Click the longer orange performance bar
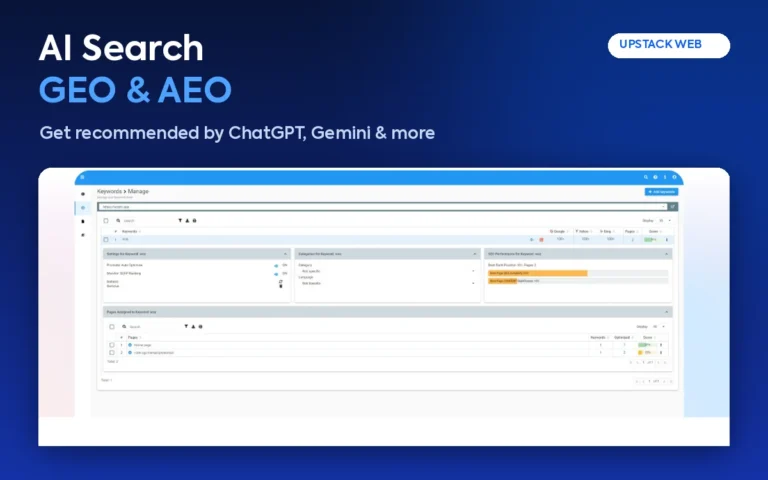The height and width of the screenshot is (480, 768). pos(538,273)
